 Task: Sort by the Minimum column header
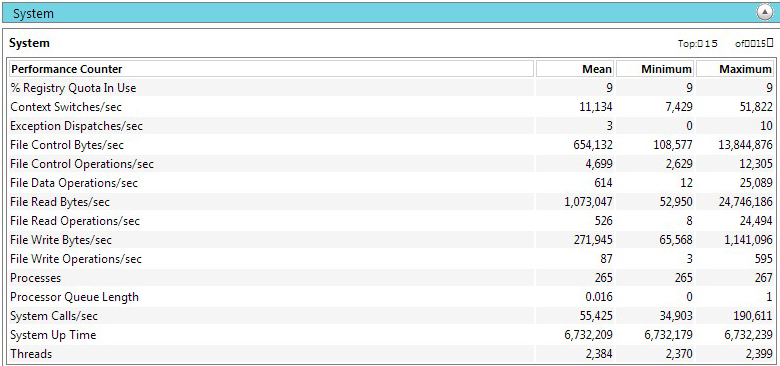coord(655,69)
